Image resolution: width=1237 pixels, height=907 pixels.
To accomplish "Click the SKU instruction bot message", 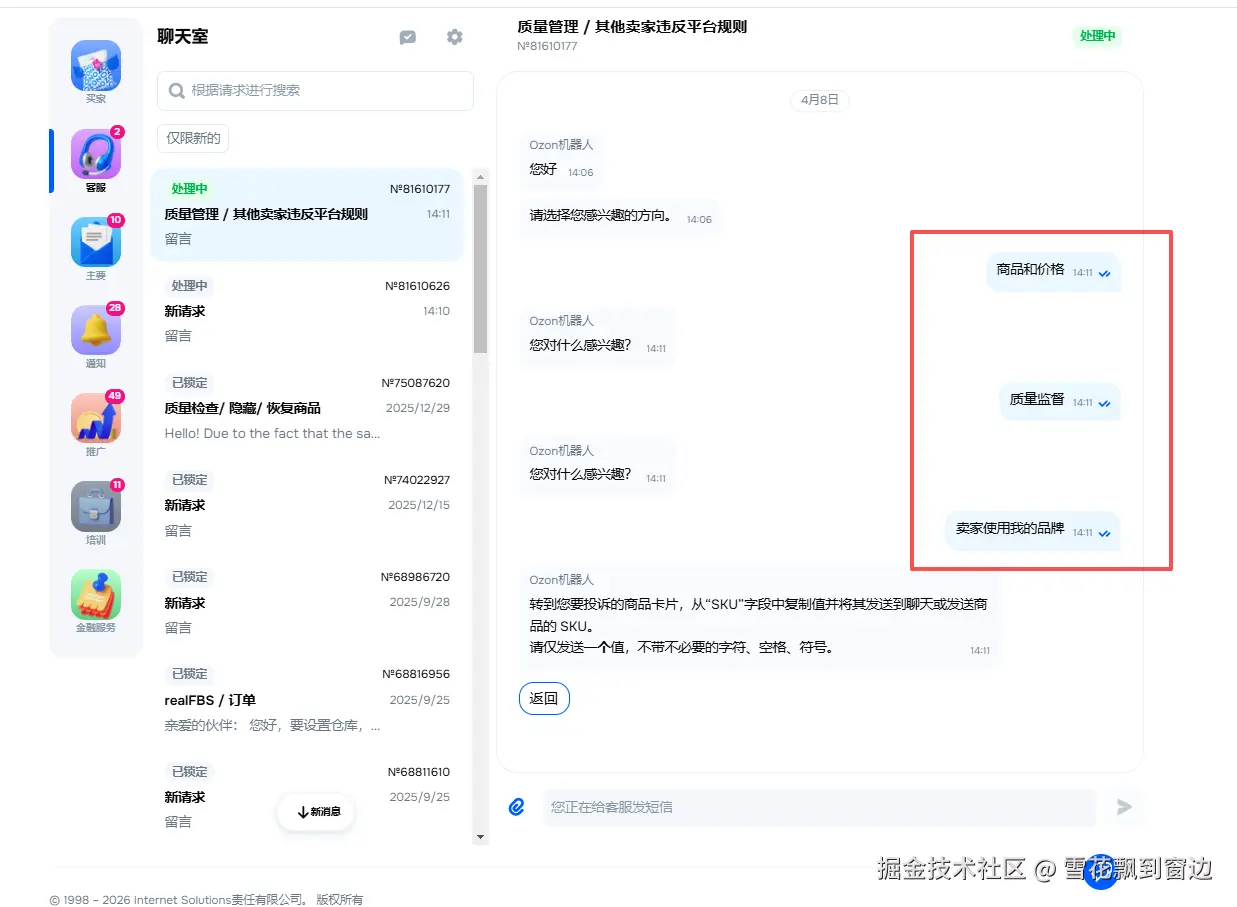I will [760, 618].
